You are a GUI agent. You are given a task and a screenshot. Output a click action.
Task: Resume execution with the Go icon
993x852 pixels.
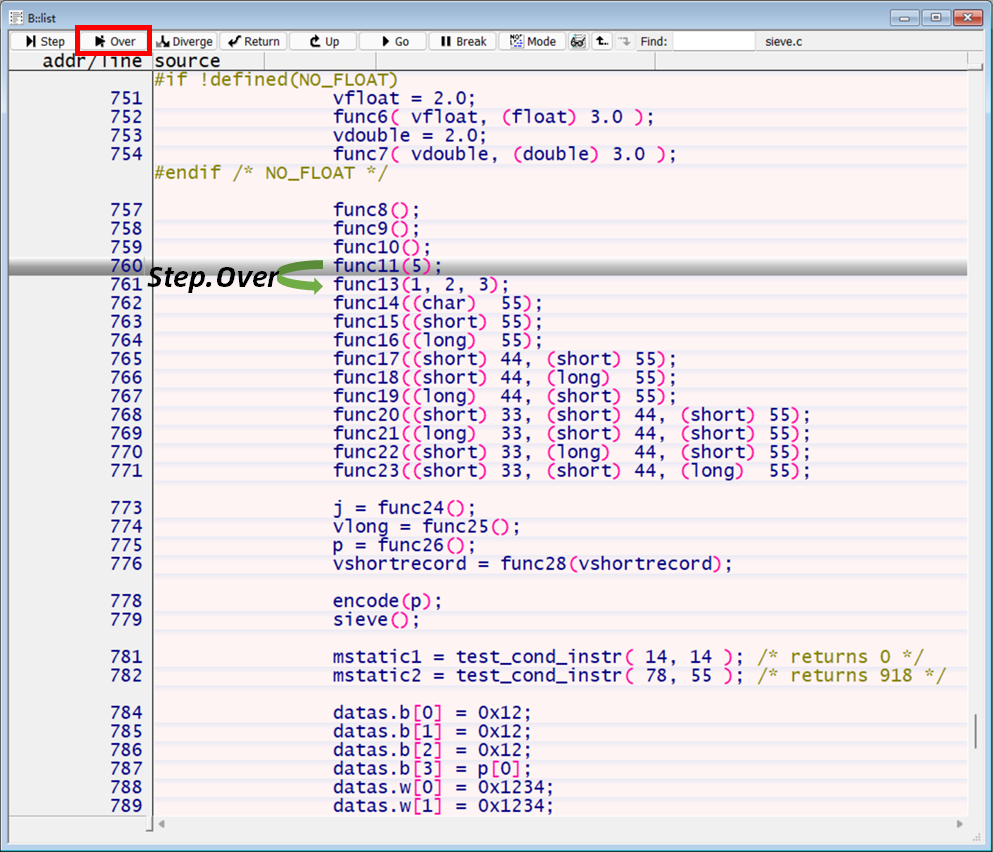coord(391,41)
